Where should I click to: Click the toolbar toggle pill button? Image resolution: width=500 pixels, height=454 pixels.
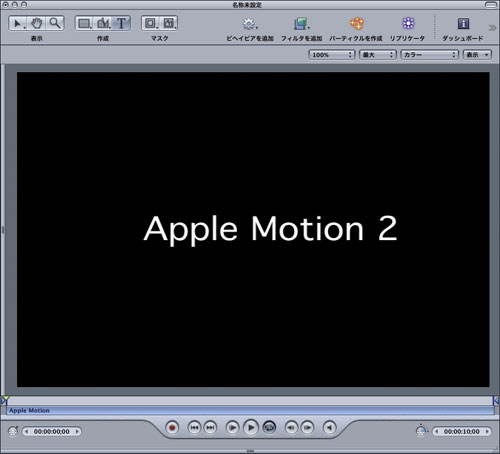[x=491, y=5]
